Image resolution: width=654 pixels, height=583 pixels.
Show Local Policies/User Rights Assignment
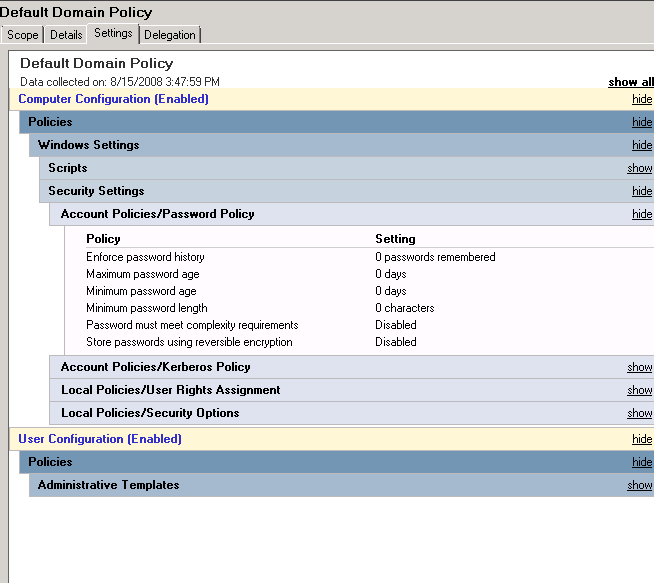point(639,390)
